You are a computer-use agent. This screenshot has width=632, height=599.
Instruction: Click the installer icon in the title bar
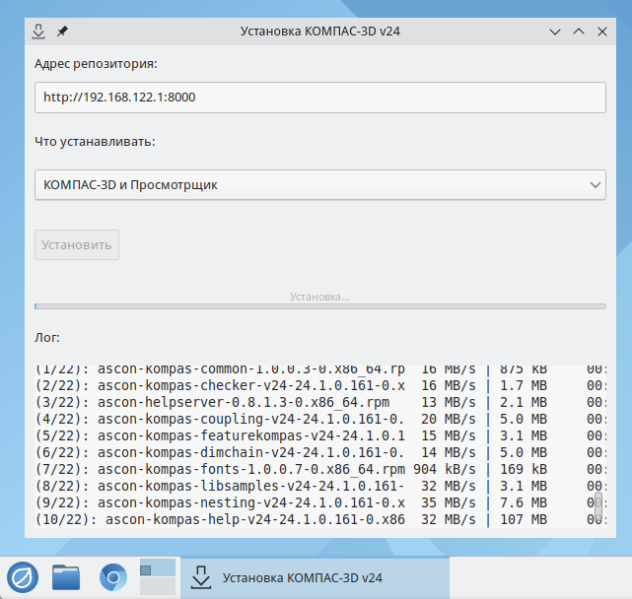pos(38,31)
